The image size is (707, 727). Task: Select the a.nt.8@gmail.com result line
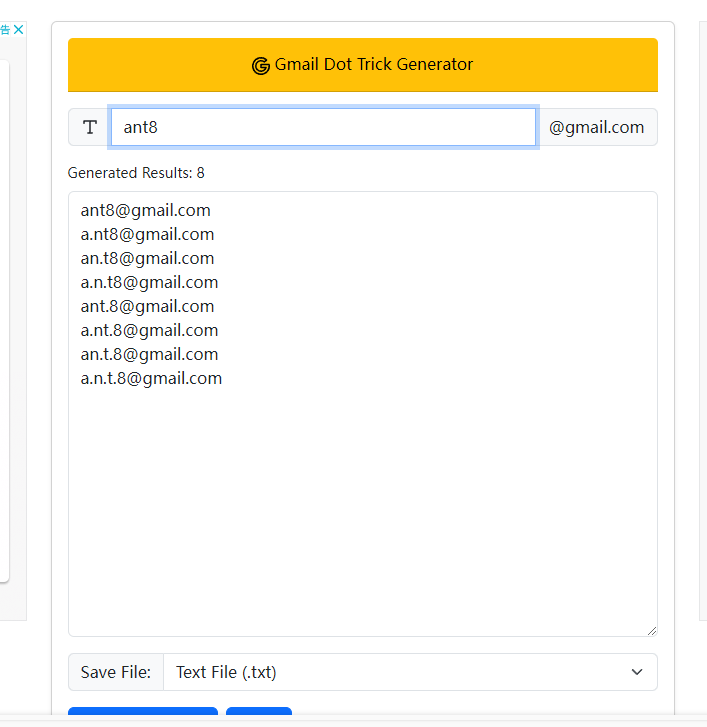(x=149, y=331)
